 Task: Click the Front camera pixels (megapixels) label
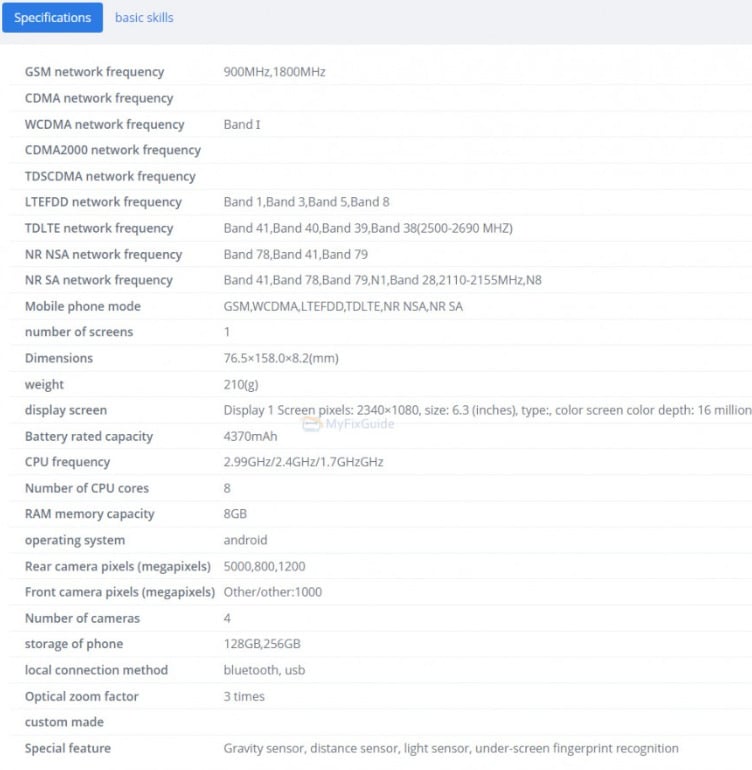120,592
